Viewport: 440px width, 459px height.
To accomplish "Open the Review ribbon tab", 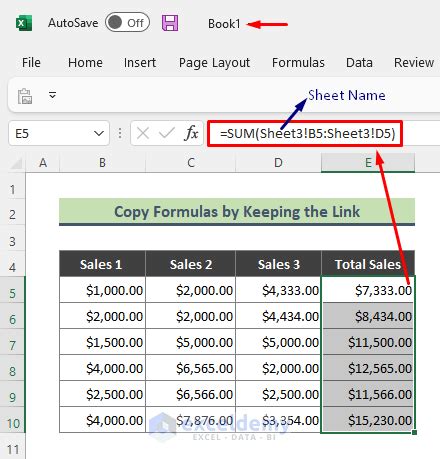I will pos(414,62).
